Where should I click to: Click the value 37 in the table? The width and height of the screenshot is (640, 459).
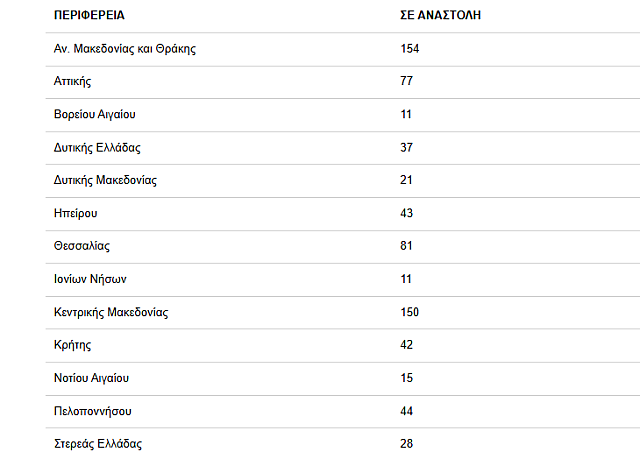click(x=406, y=148)
